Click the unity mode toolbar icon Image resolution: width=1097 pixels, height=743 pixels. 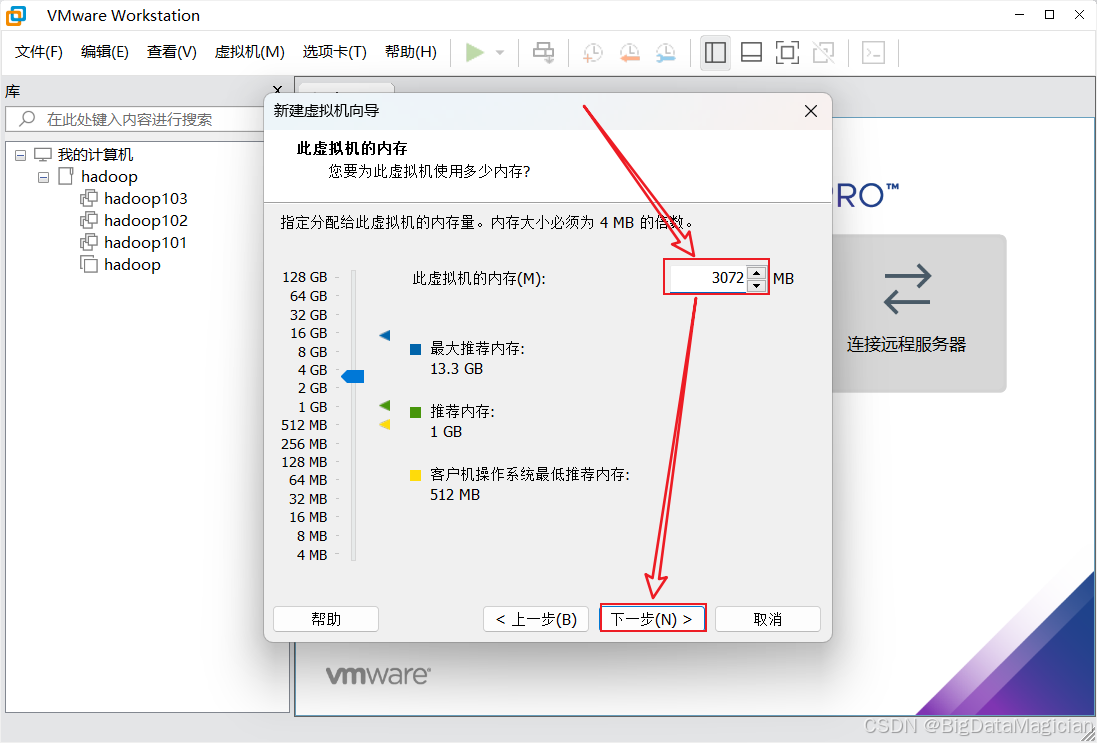tap(823, 52)
